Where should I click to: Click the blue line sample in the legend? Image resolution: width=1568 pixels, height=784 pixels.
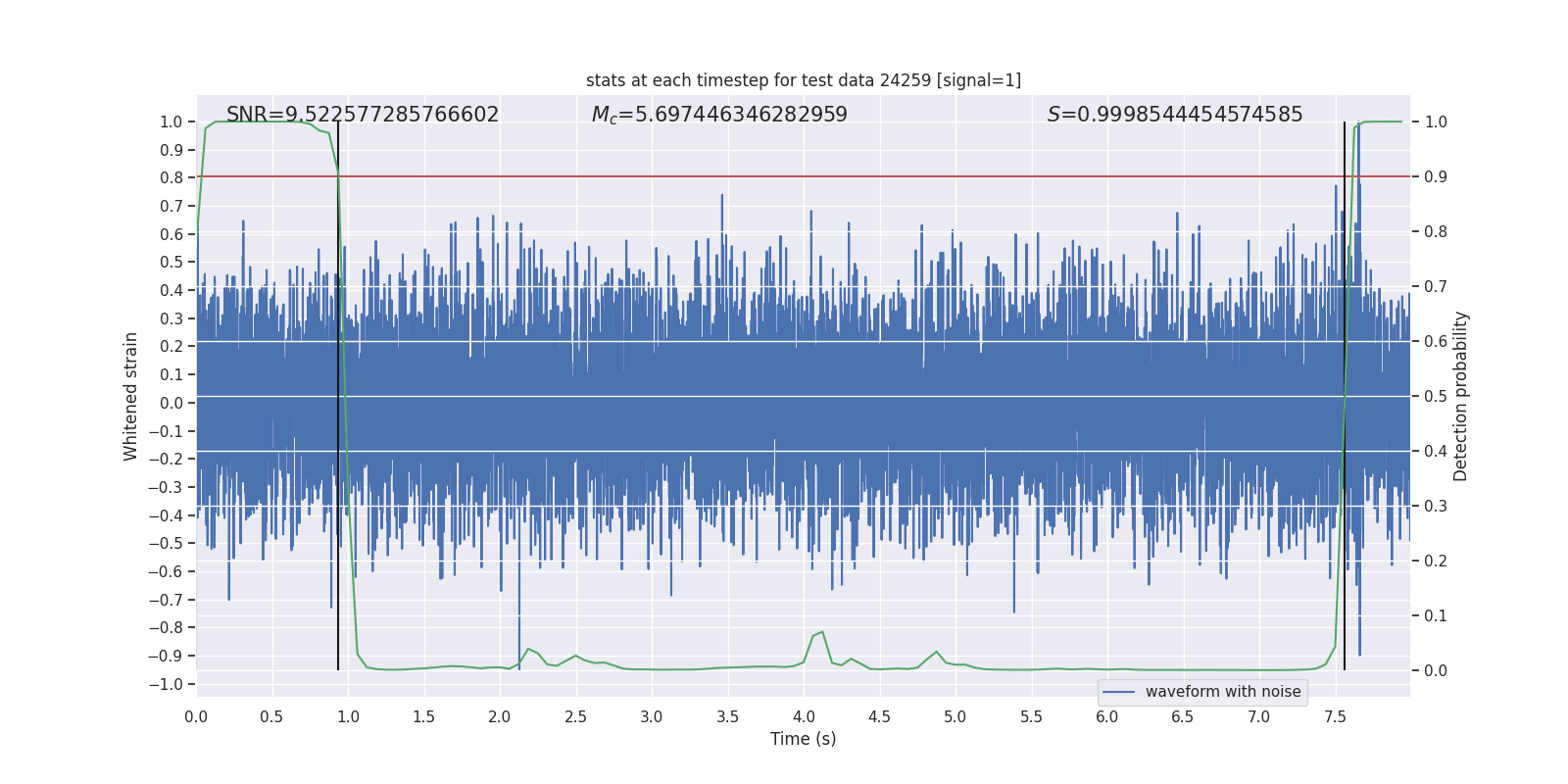click(x=1118, y=692)
